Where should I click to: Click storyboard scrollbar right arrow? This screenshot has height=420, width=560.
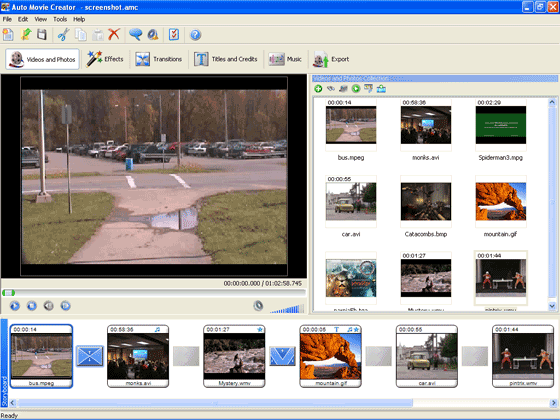(554, 403)
